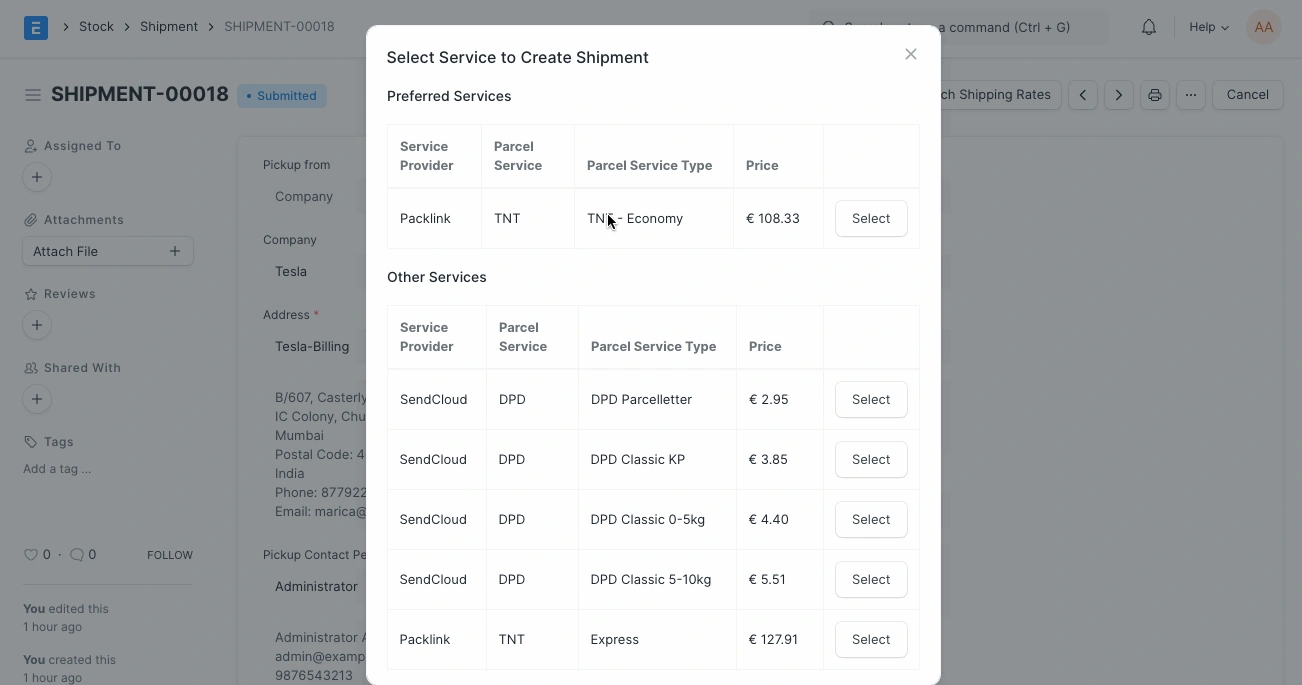
Task: Click the notification bell icon
Action: click(x=1148, y=27)
